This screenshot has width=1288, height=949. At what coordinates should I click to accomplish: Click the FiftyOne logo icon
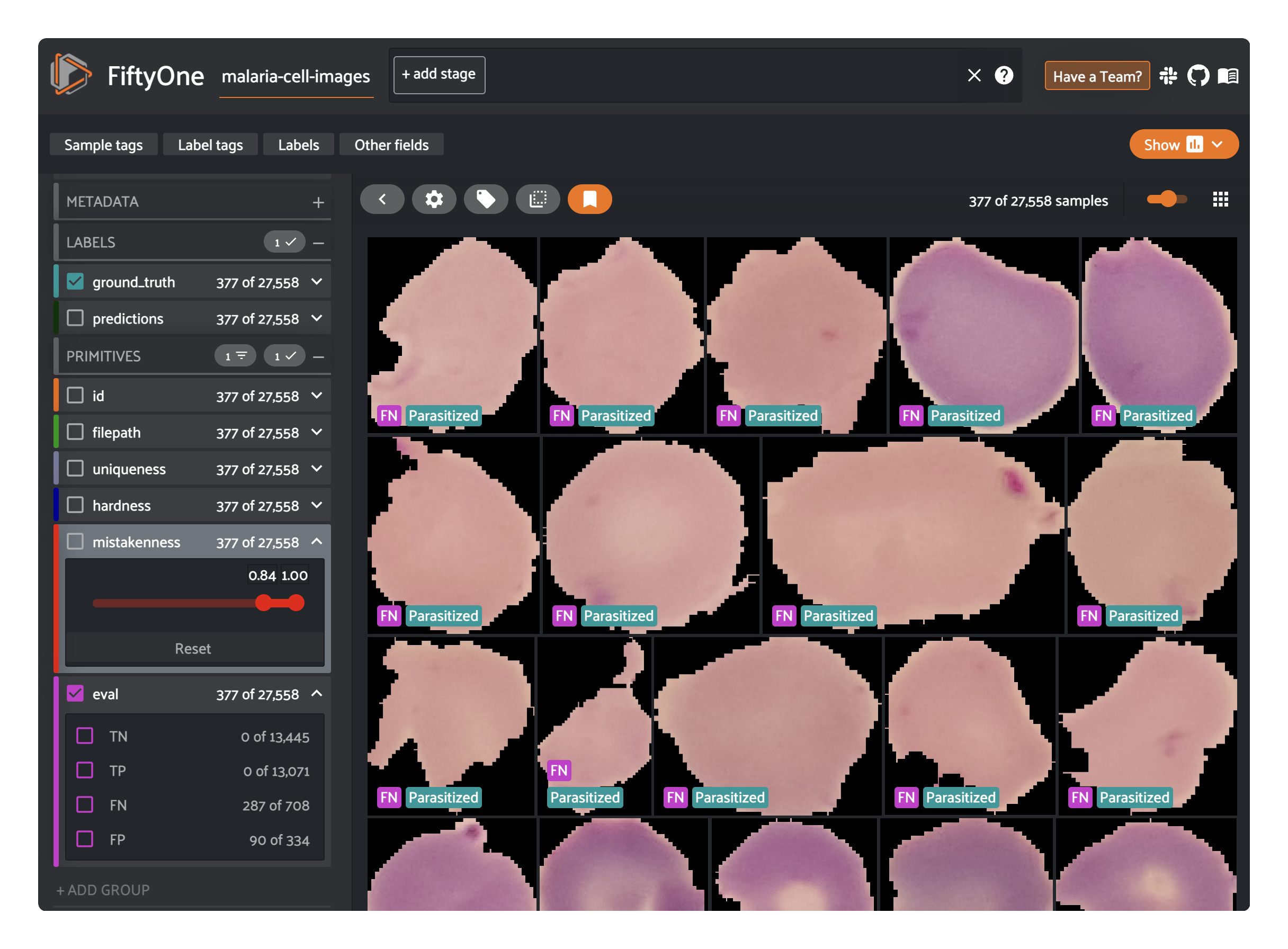coord(70,75)
